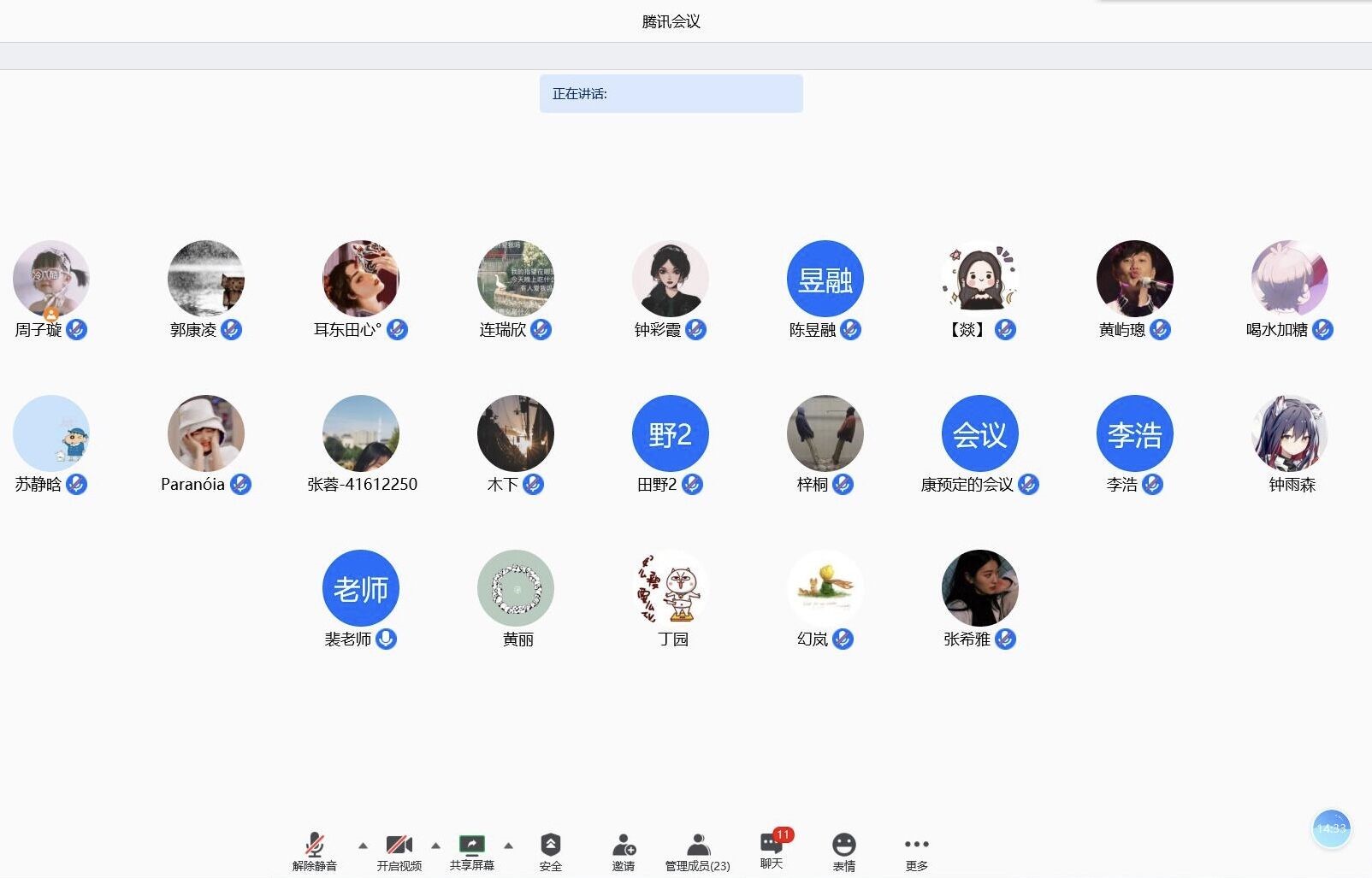Expand the arrow next to 解除静音
Screen dimensions: 1372x878
pyautogui.click(x=363, y=846)
